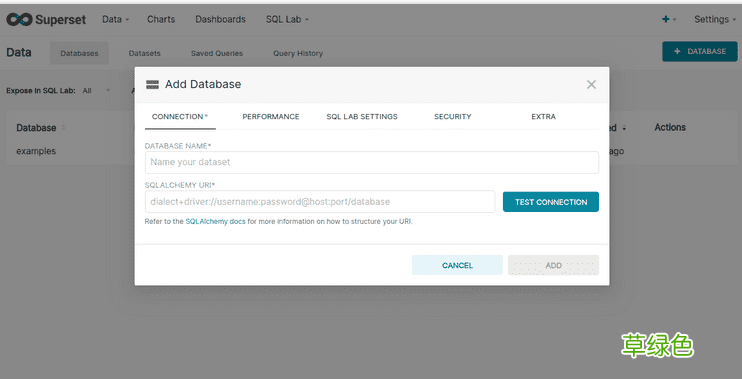
Task: Close the Add Database dialog
Action: click(x=591, y=85)
